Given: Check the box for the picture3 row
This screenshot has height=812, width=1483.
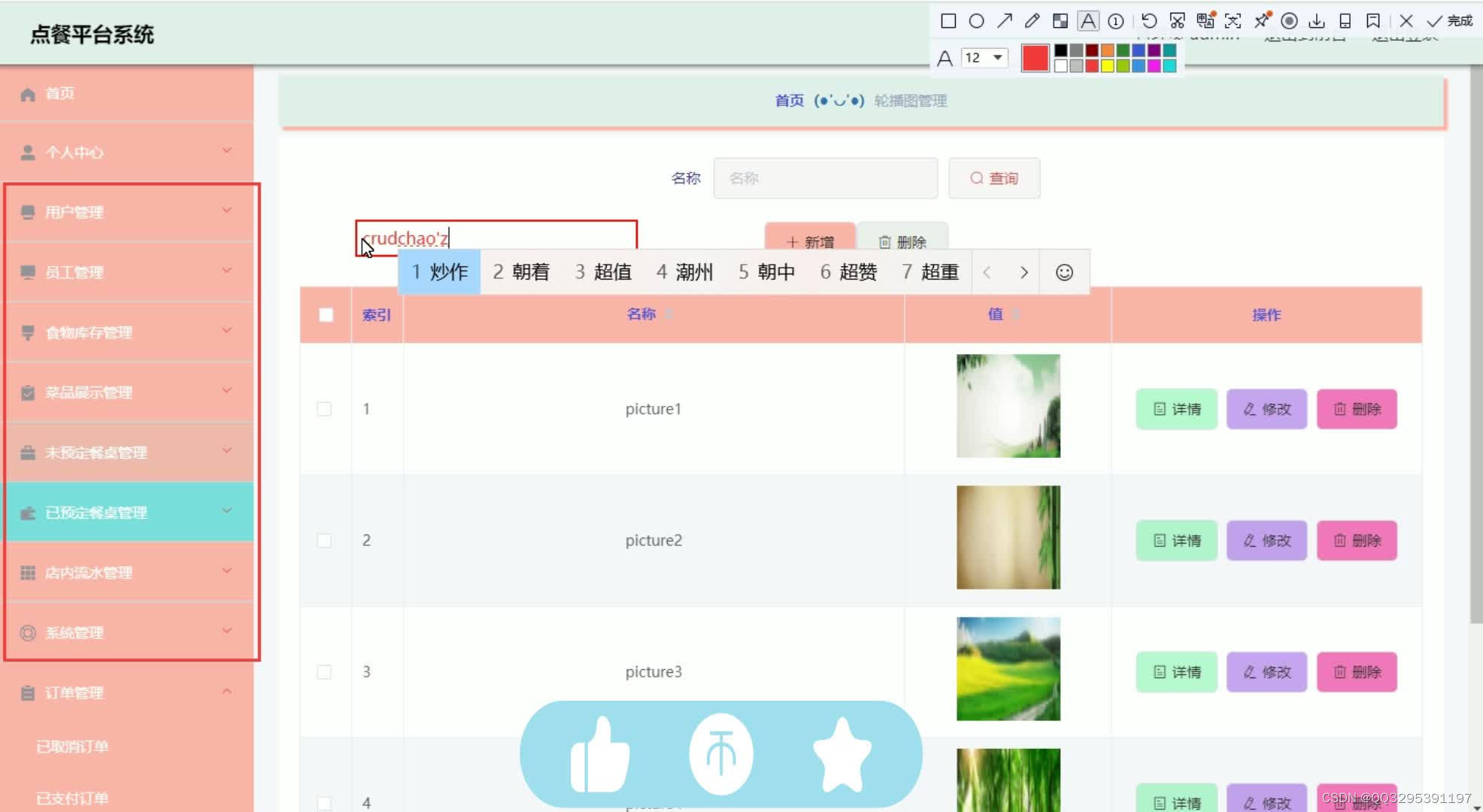Looking at the screenshot, I should (324, 672).
